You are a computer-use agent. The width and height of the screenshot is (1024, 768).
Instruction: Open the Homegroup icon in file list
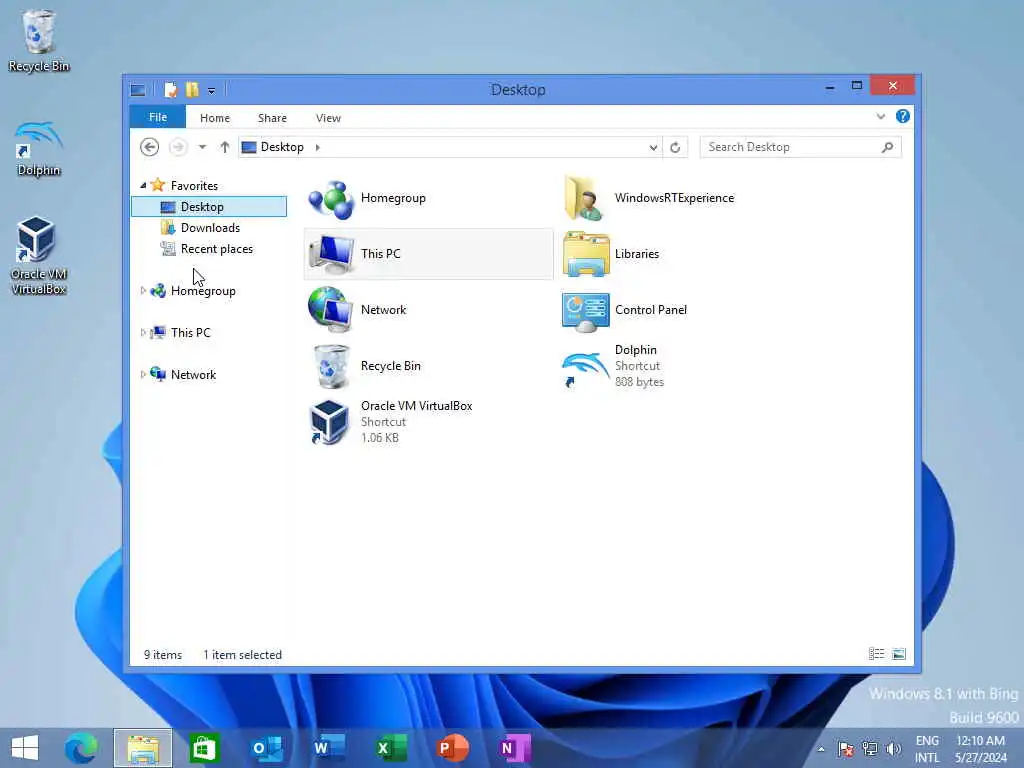point(331,199)
